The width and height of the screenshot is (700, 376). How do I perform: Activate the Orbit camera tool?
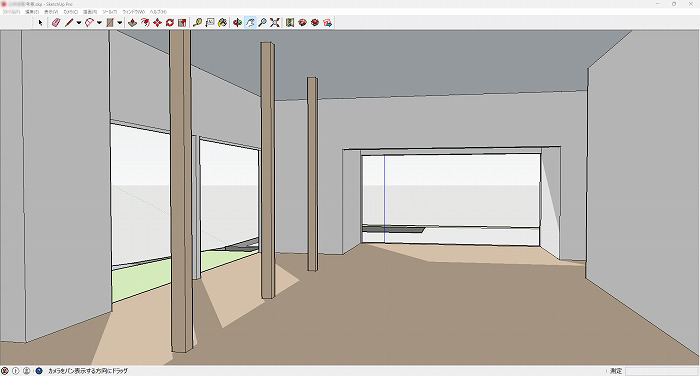click(238, 22)
